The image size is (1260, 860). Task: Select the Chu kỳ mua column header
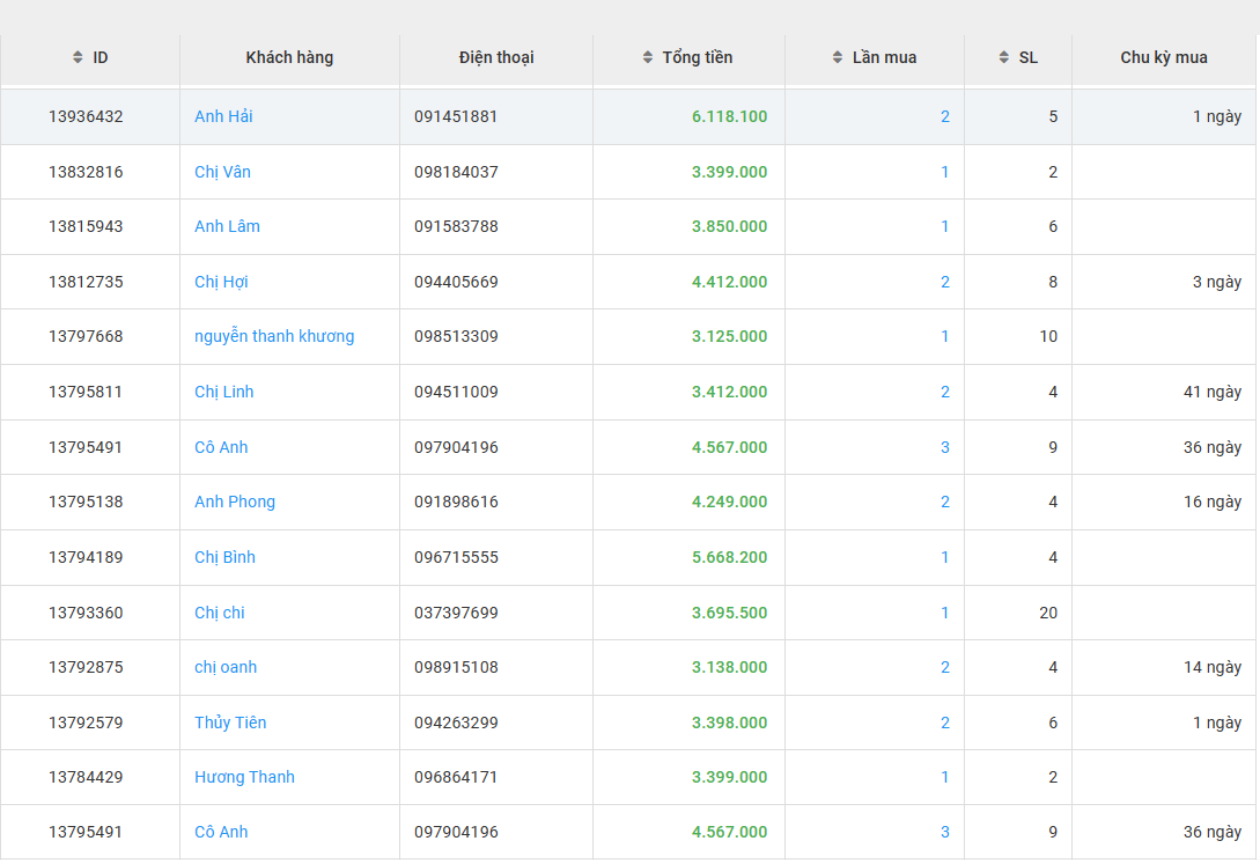pos(1163,58)
